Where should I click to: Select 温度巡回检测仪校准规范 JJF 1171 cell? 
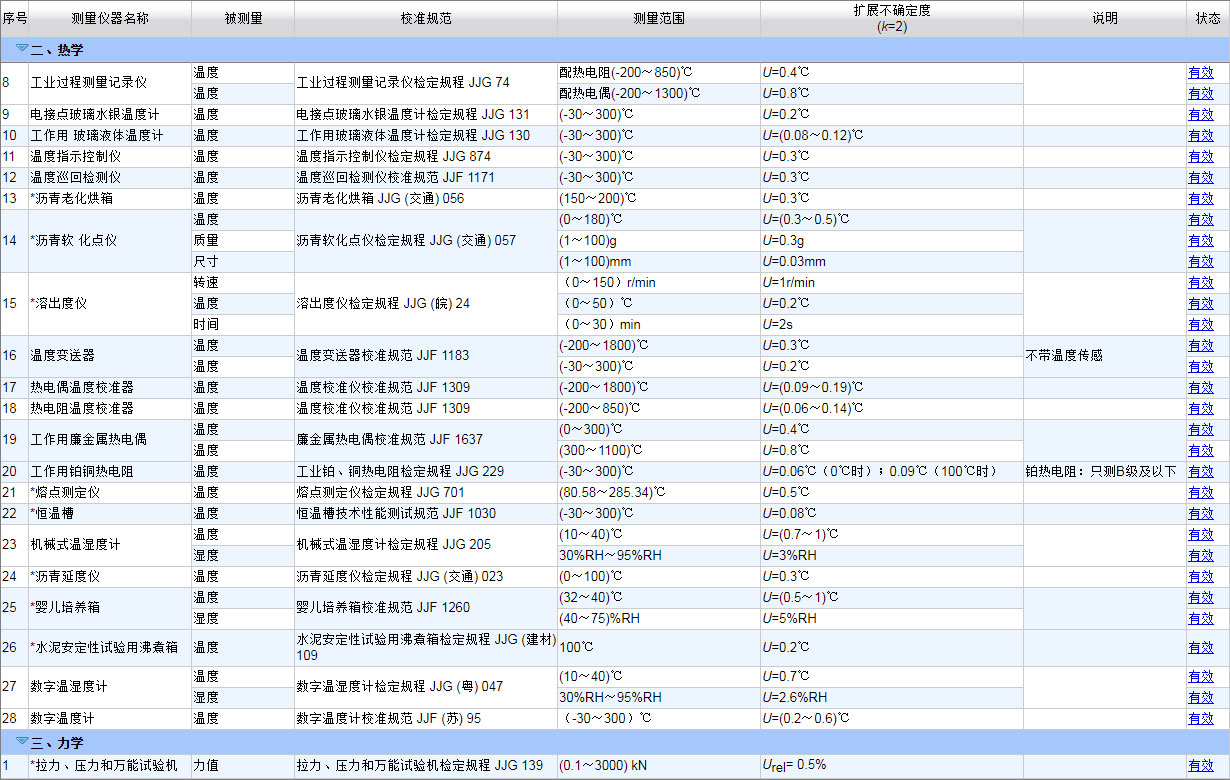tap(426, 177)
